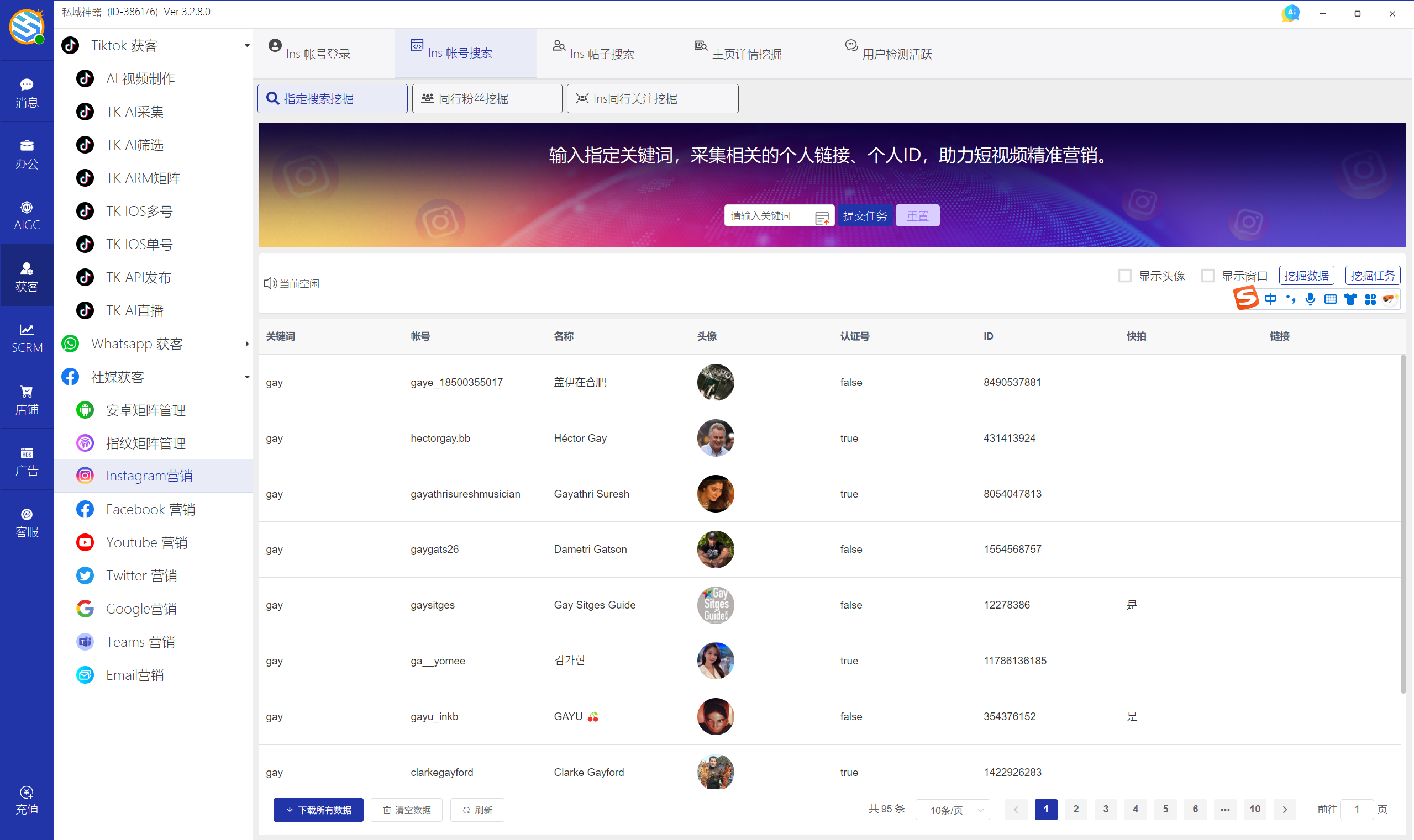The height and width of the screenshot is (840, 1414).
Task: Click the clothing/shirt toolbar icon
Action: 1350,299
